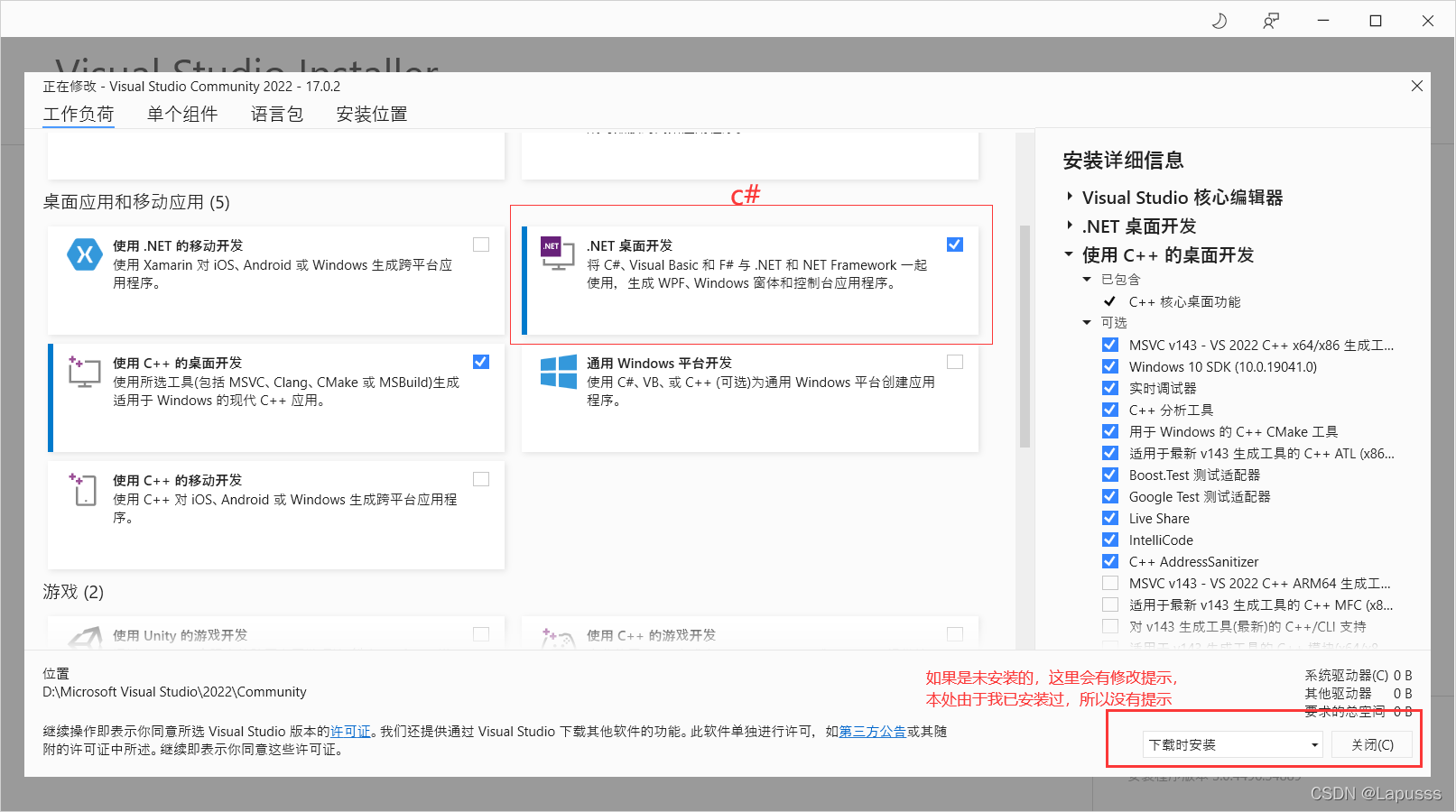
Task: Check 通用 Windows 平台开发 workload checkbox
Action: [955, 362]
